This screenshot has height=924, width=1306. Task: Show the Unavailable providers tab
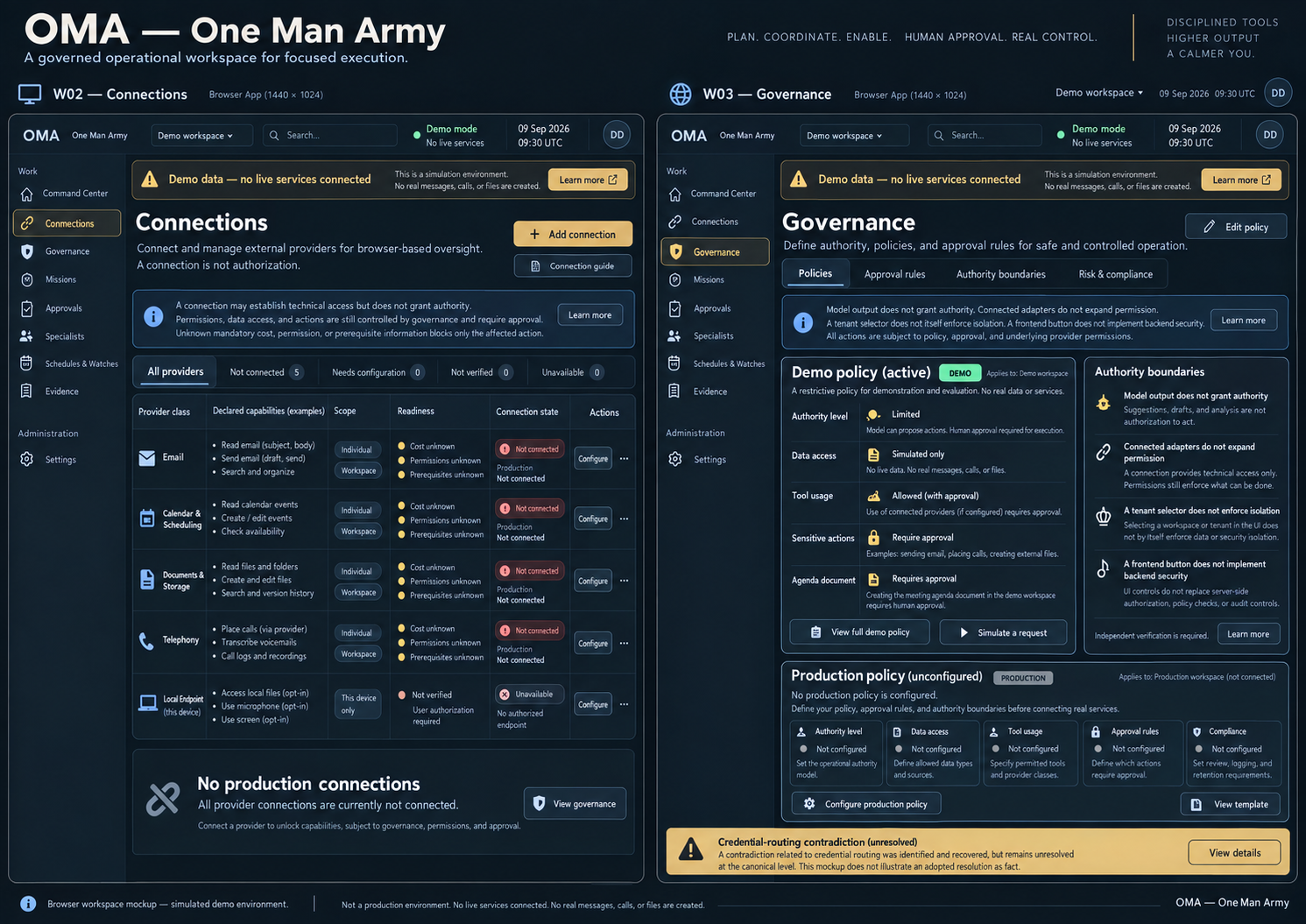[572, 372]
